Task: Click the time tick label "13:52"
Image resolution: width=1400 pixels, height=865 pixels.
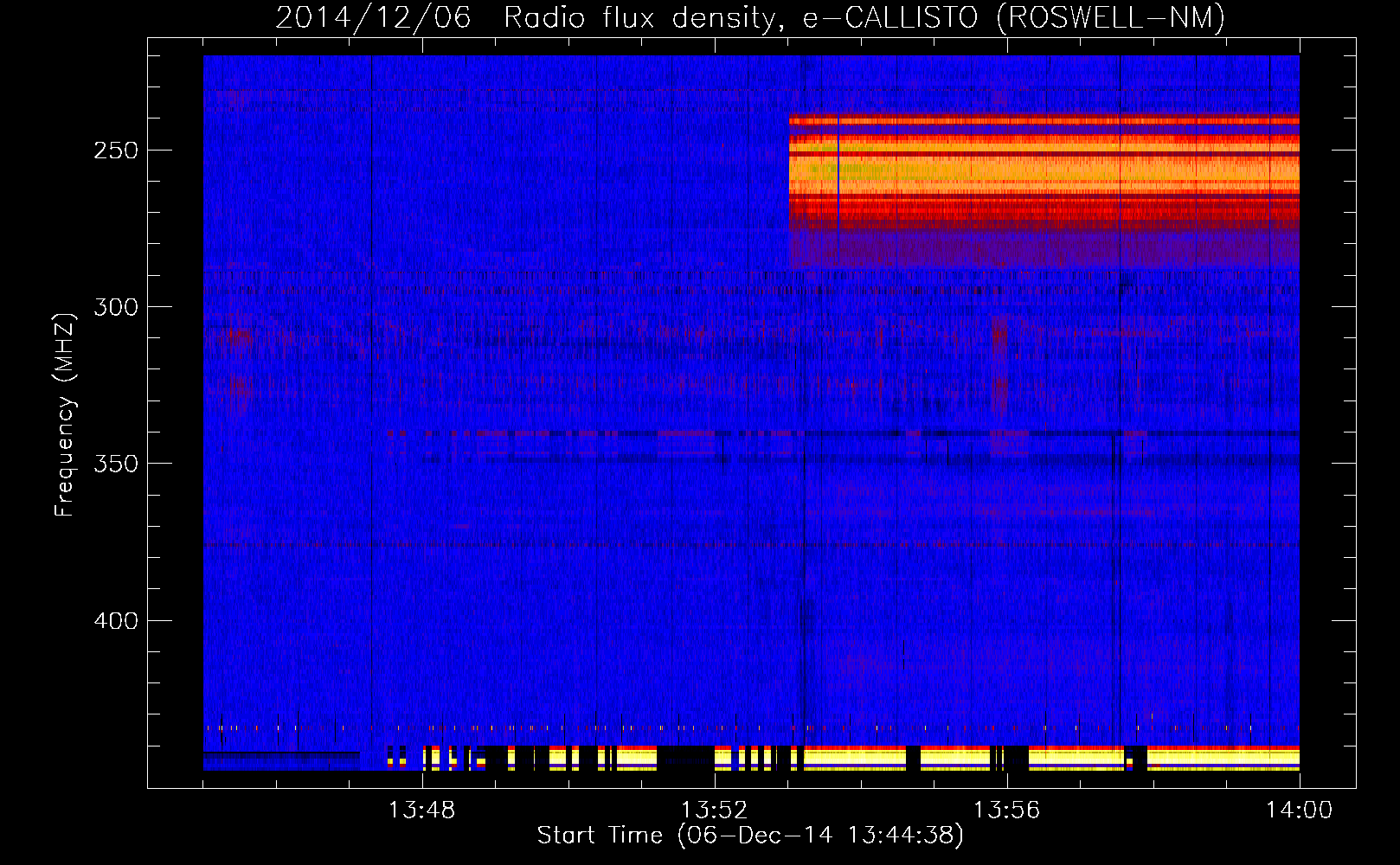Action: click(x=714, y=811)
